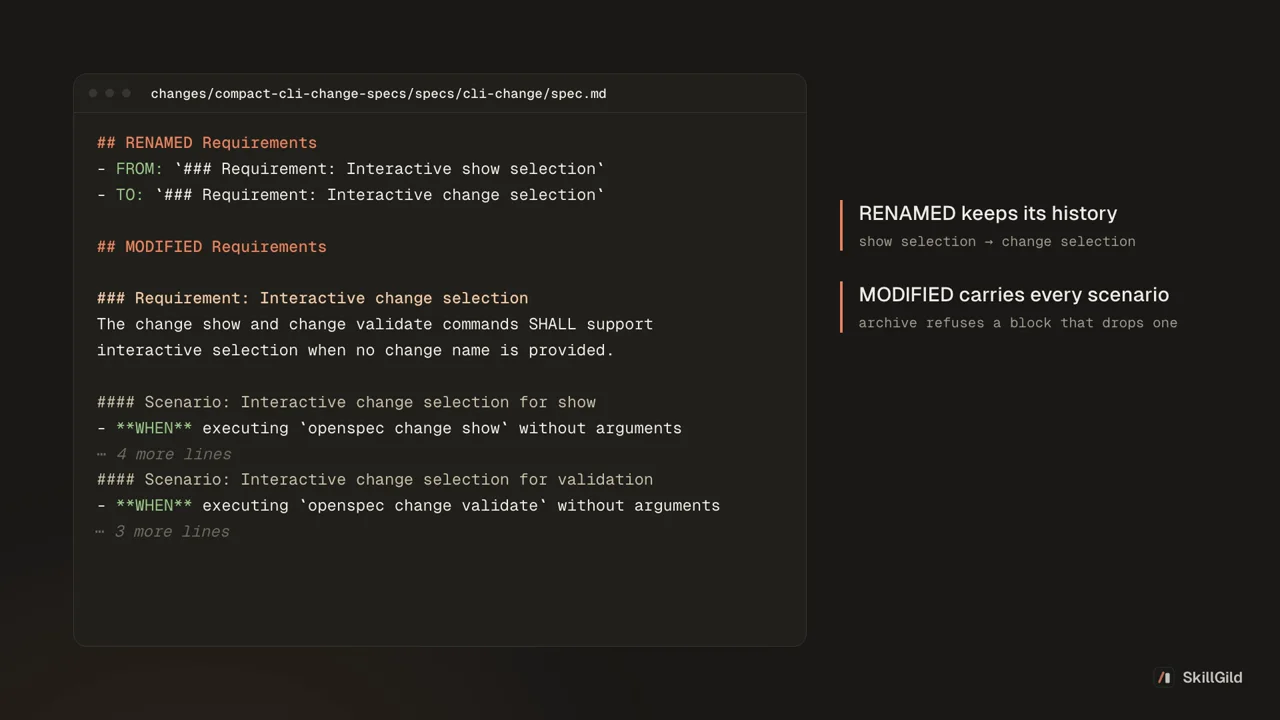Click '### Requirement: Interactive change selection' heading
1280x720 pixels.
[x=312, y=298]
